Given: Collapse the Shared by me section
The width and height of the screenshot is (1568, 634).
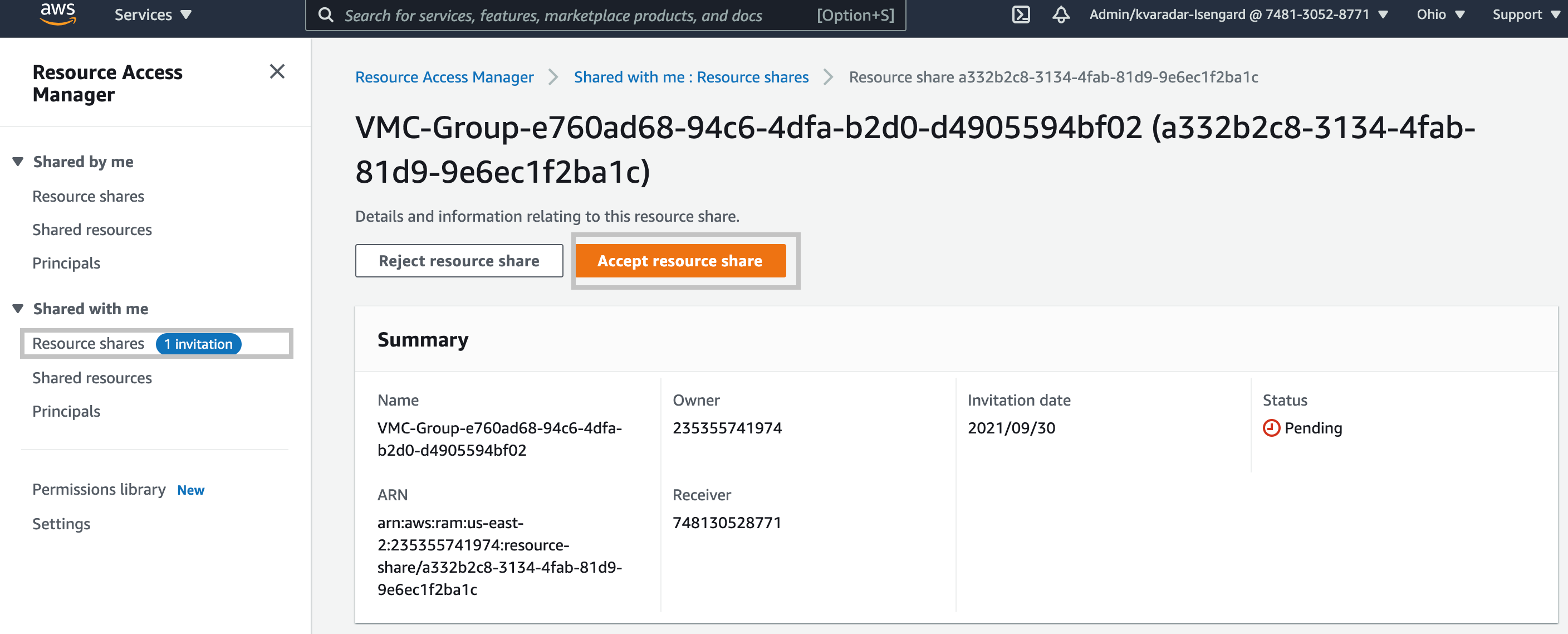Looking at the screenshot, I should click(x=18, y=162).
